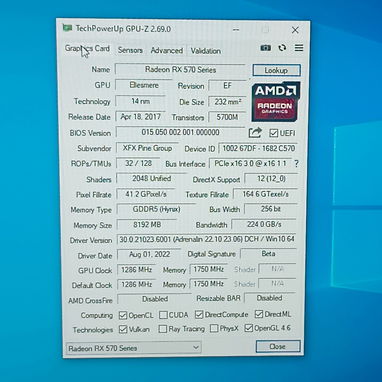Click the Texture Fillrate value 164.6 GTexel/s
Screen dimensions: 382x382
[x=265, y=194]
